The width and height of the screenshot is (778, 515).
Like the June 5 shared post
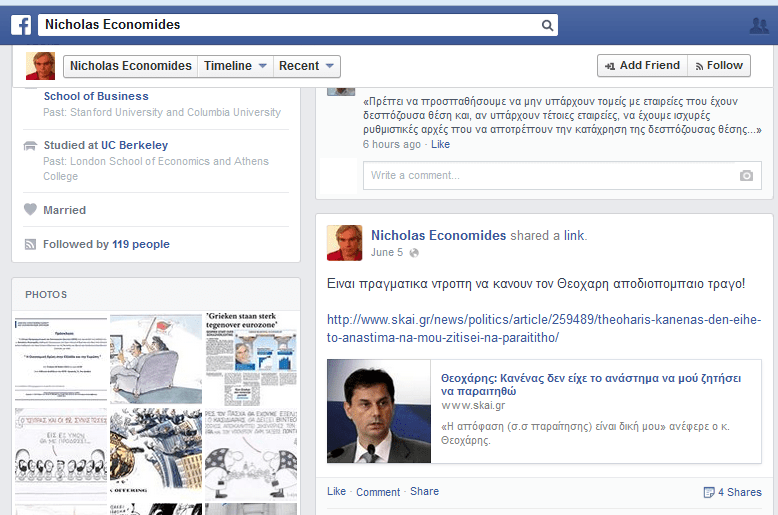pyautogui.click(x=336, y=491)
